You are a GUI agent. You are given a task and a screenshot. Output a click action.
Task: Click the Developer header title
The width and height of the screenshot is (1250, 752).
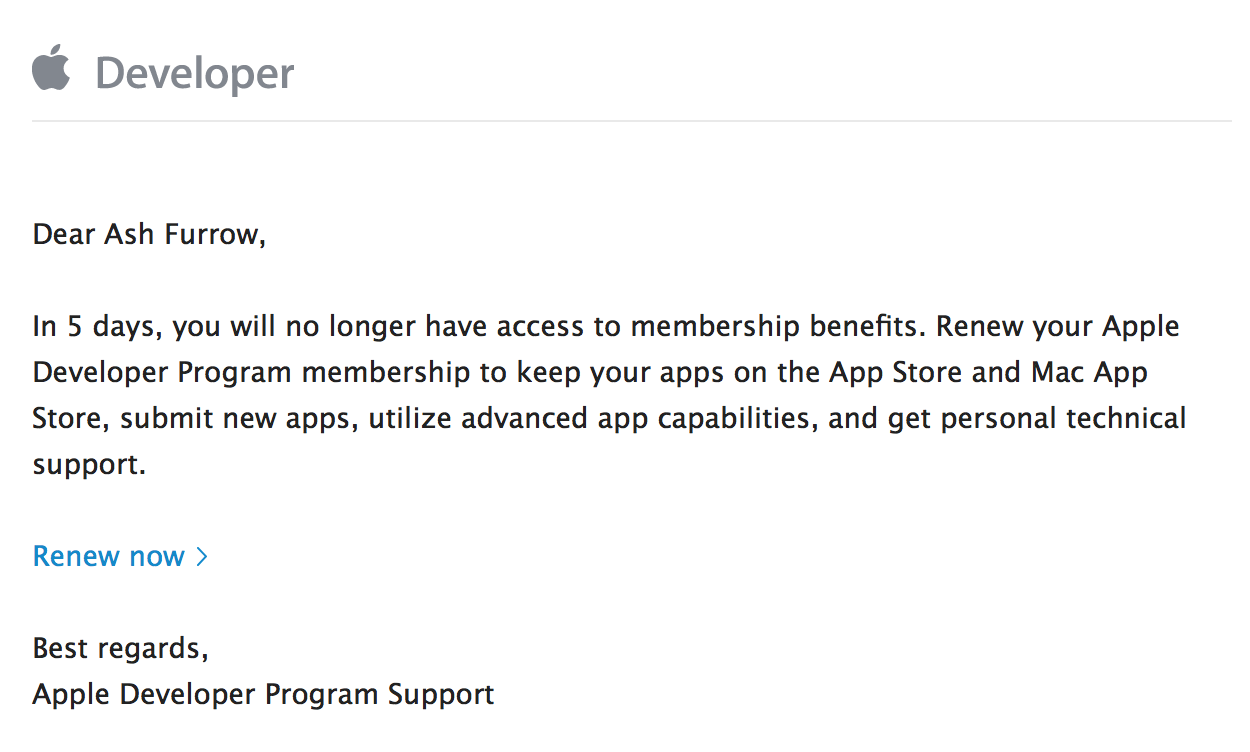pyautogui.click(x=194, y=74)
